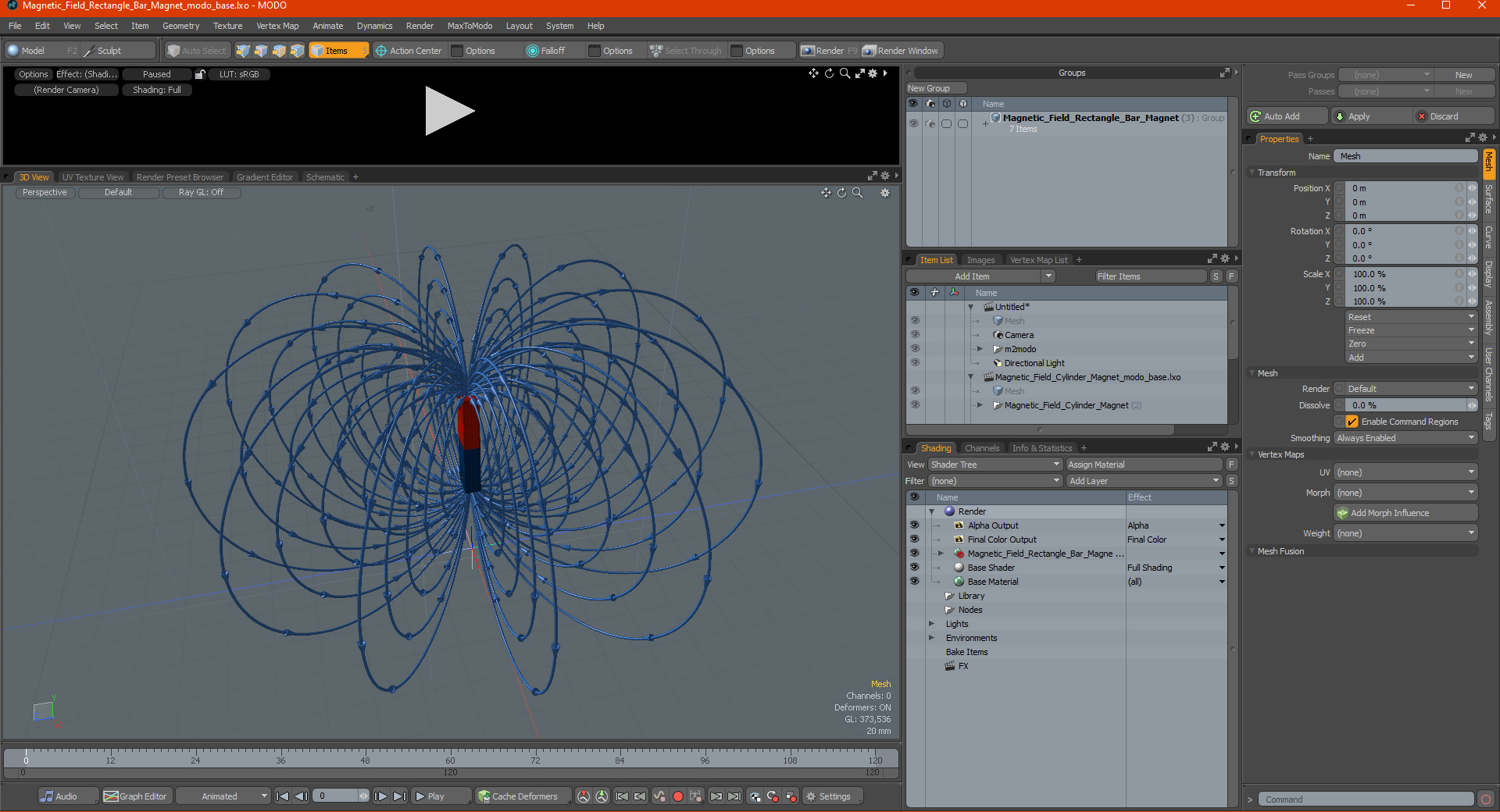Open 3D viewport settings gear
This screenshot has width=1500, height=812.
tap(885, 193)
